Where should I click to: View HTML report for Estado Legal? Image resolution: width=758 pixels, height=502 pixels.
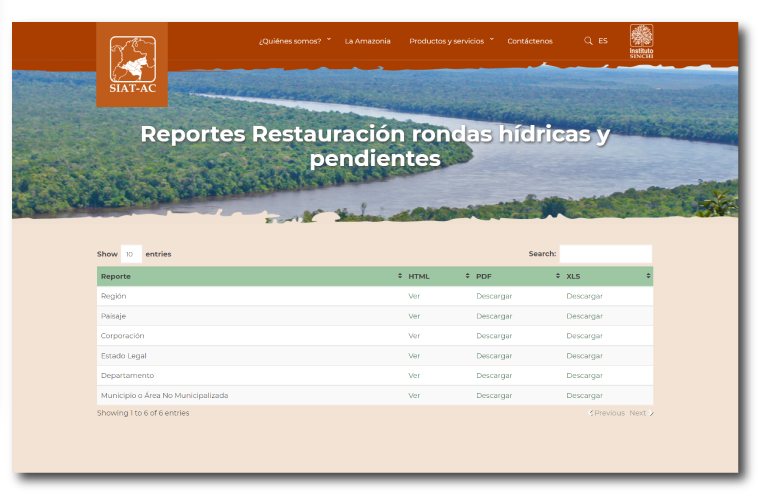(x=414, y=355)
